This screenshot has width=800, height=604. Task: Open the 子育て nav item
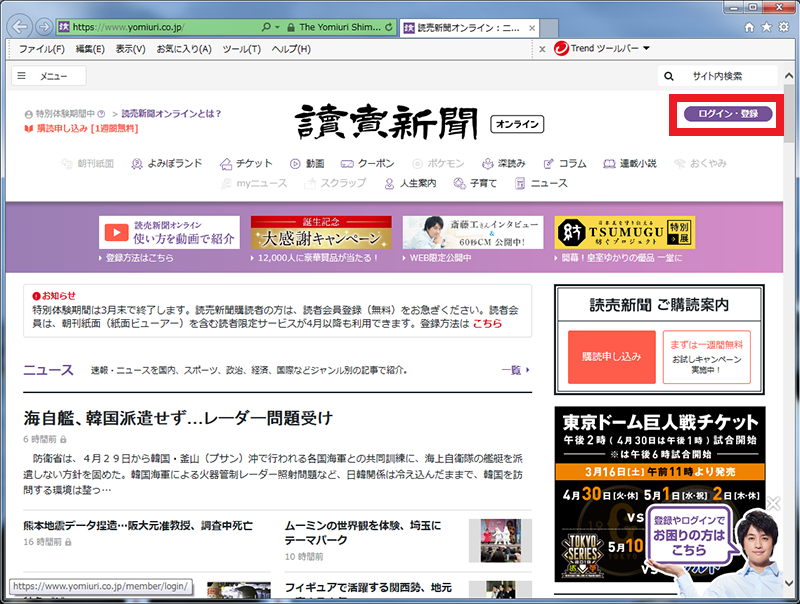pos(475,183)
